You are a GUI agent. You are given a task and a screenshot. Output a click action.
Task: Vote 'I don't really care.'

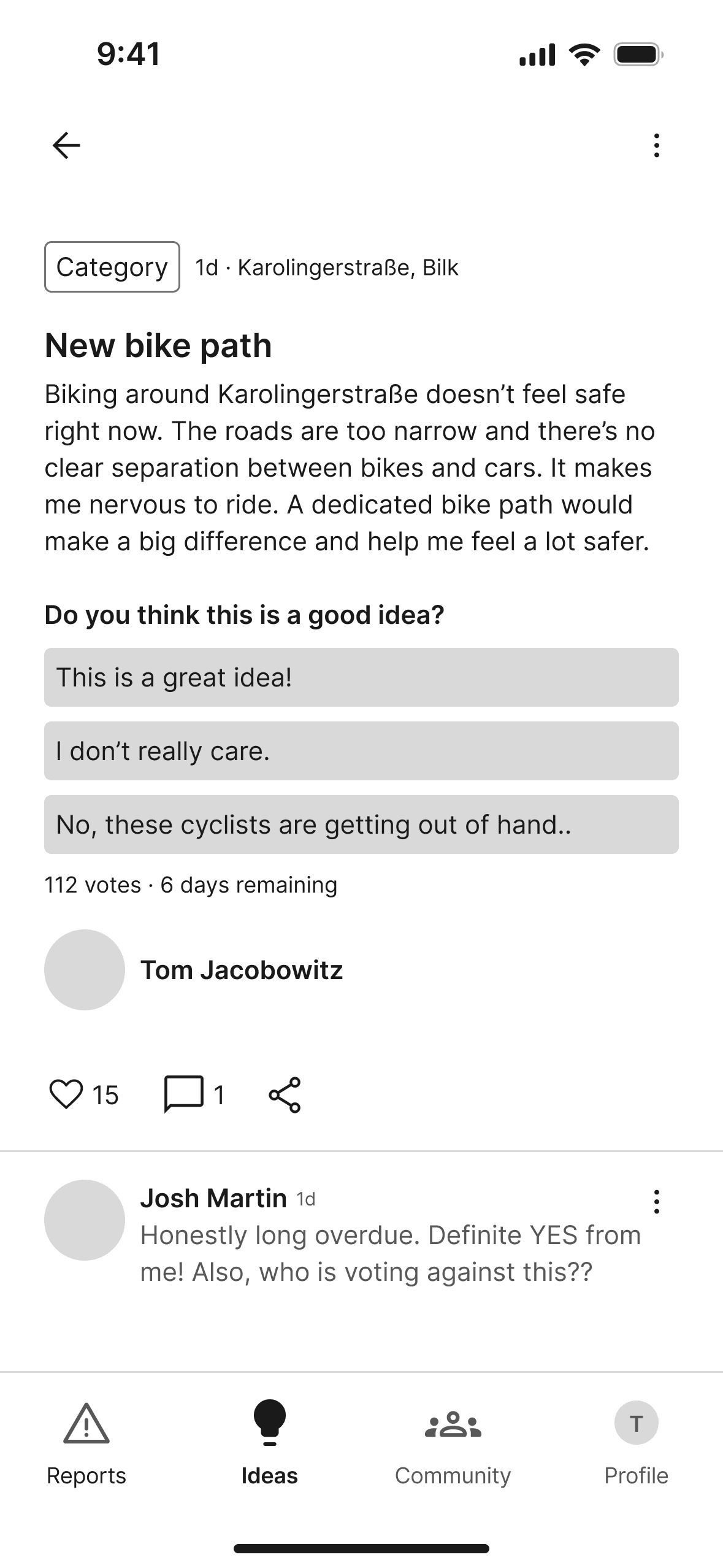(361, 751)
